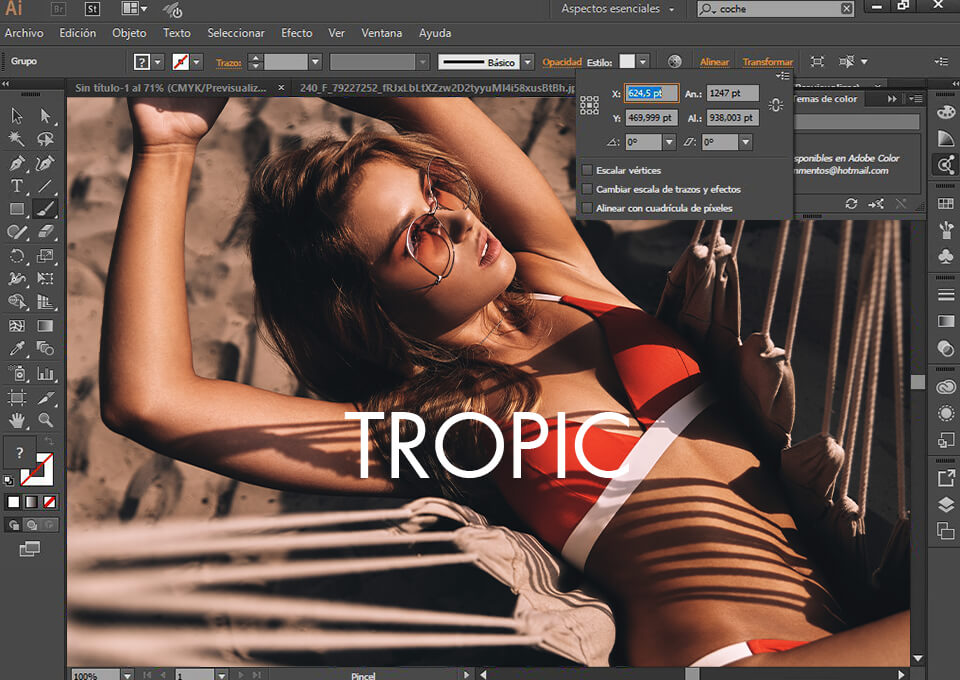Open the Aspectos esenciales workspace dropdown
Screen dimensions: 960x680
tap(610, 8)
